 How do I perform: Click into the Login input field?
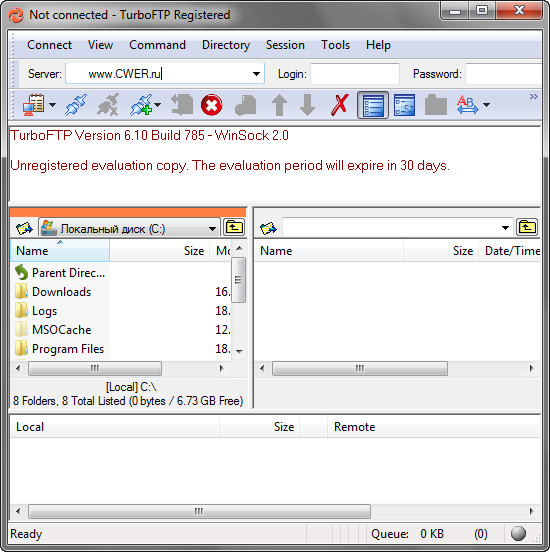point(355,74)
